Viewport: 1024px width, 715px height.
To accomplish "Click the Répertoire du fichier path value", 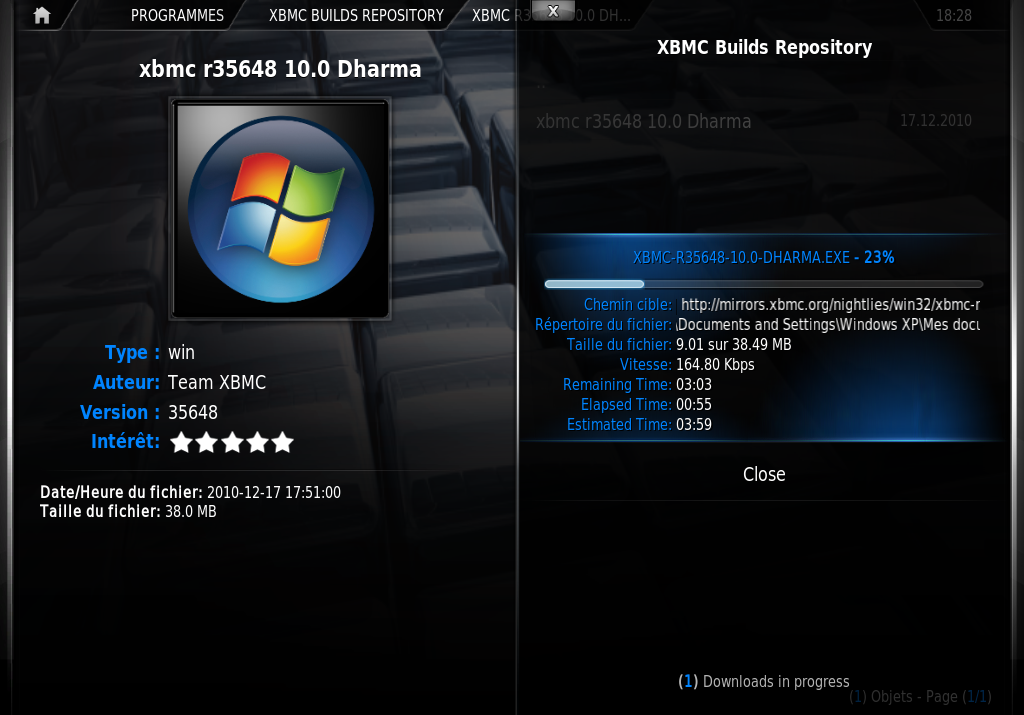I will pos(828,325).
